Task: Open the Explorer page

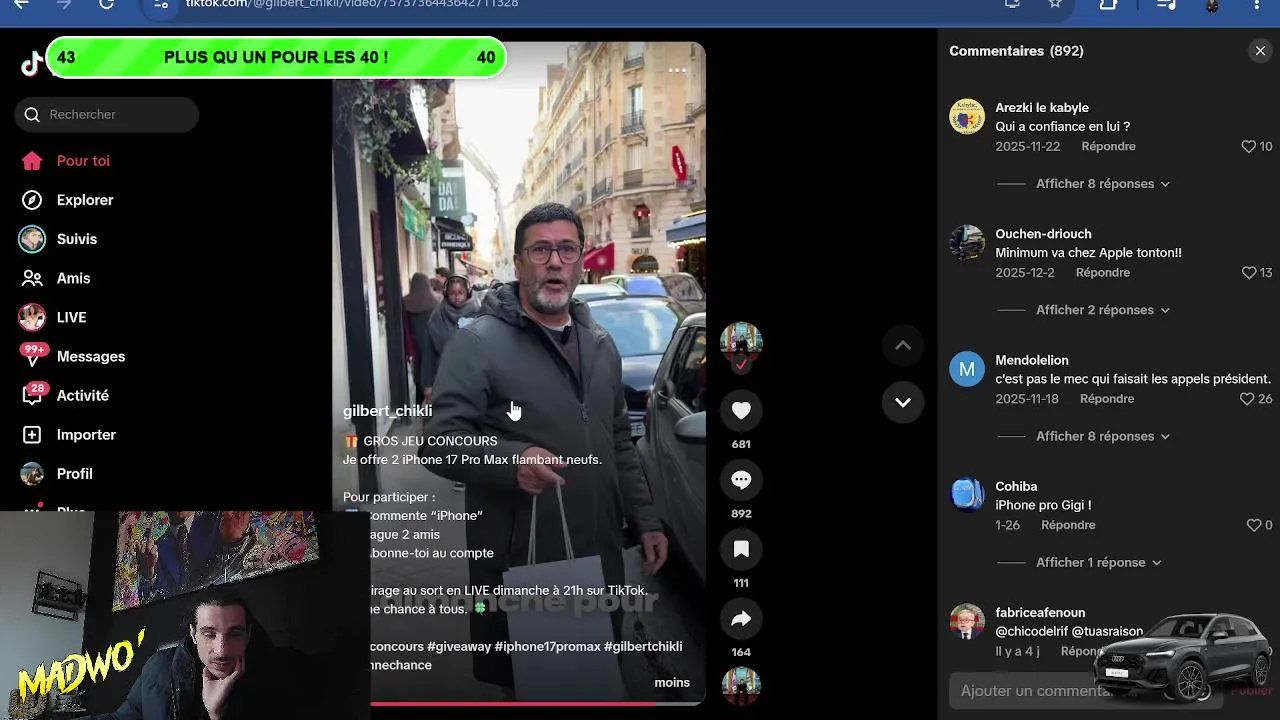Action: [x=85, y=200]
